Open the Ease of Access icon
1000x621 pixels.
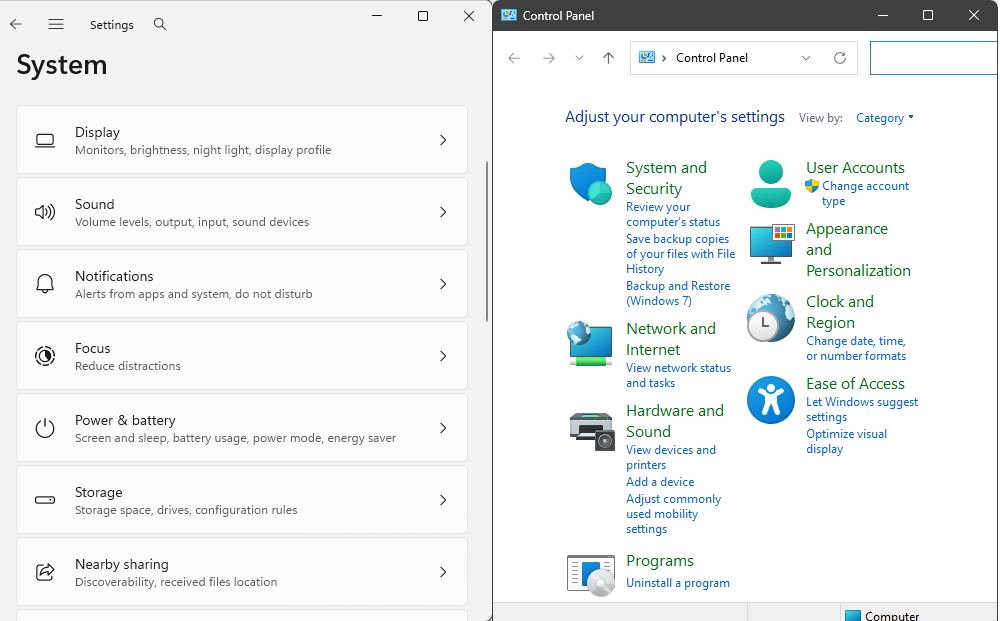click(x=770, y=400)
